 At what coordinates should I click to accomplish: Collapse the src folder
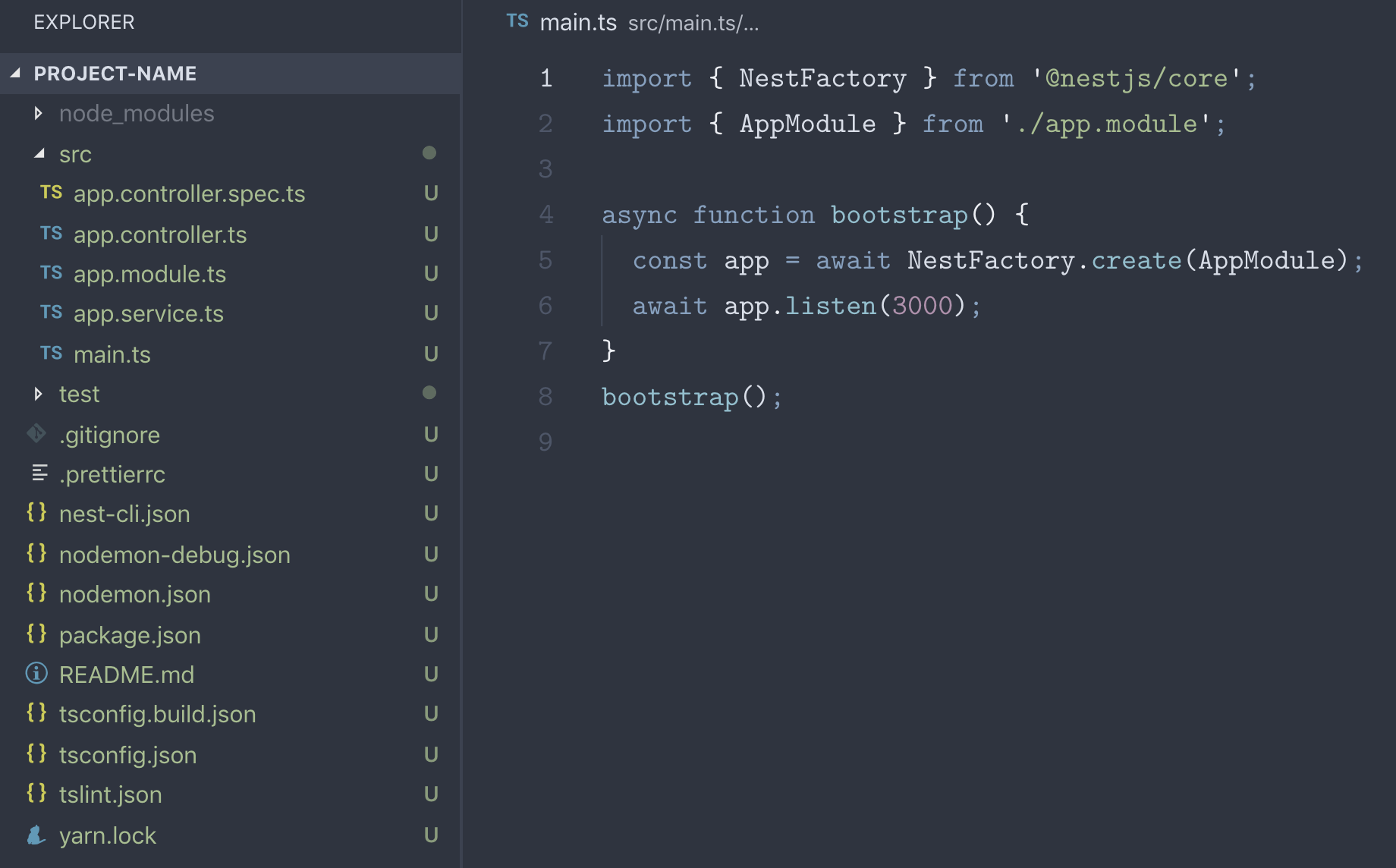point(39,154)
